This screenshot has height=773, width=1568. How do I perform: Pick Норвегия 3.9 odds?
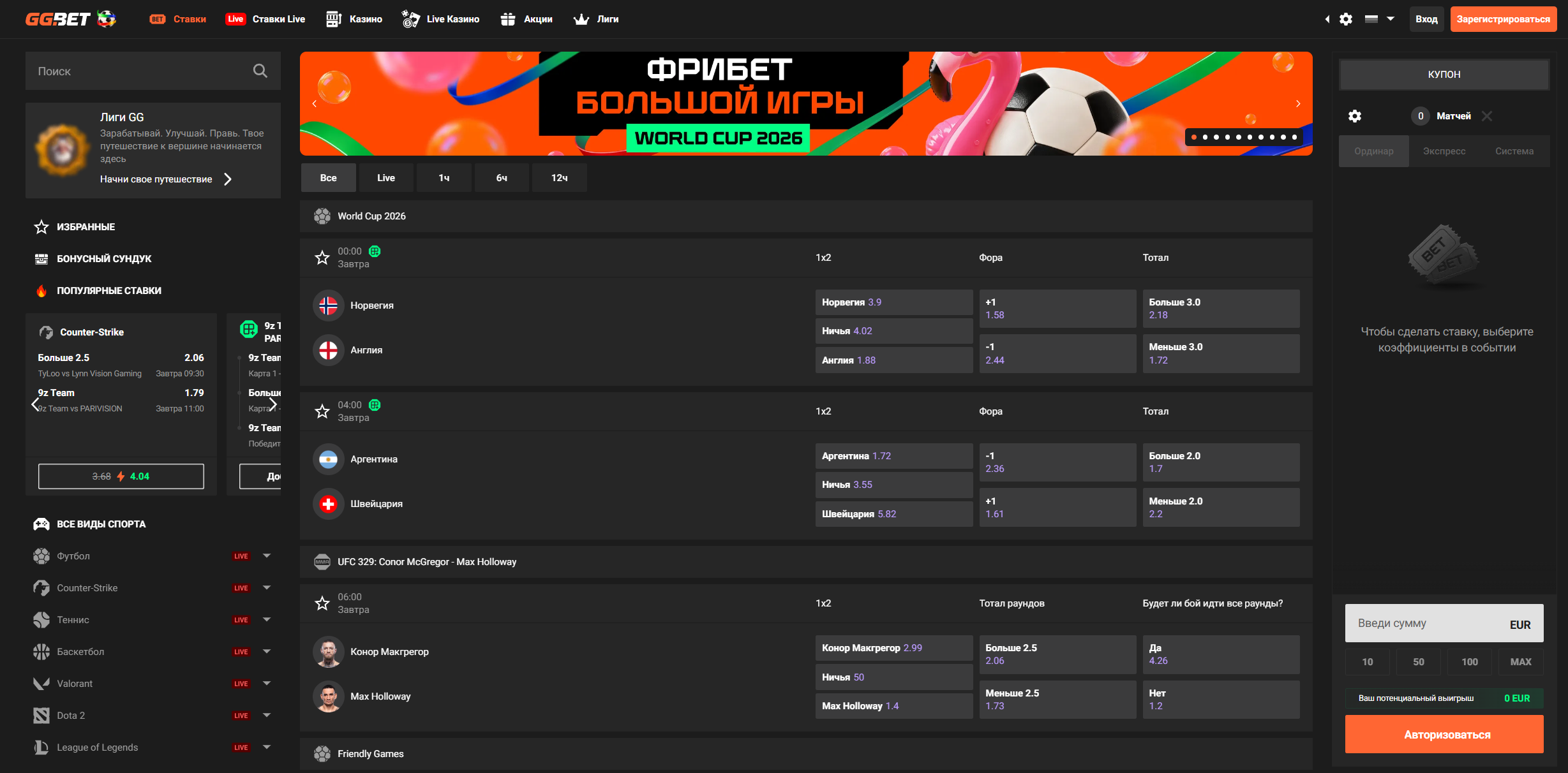click(894, 302)
